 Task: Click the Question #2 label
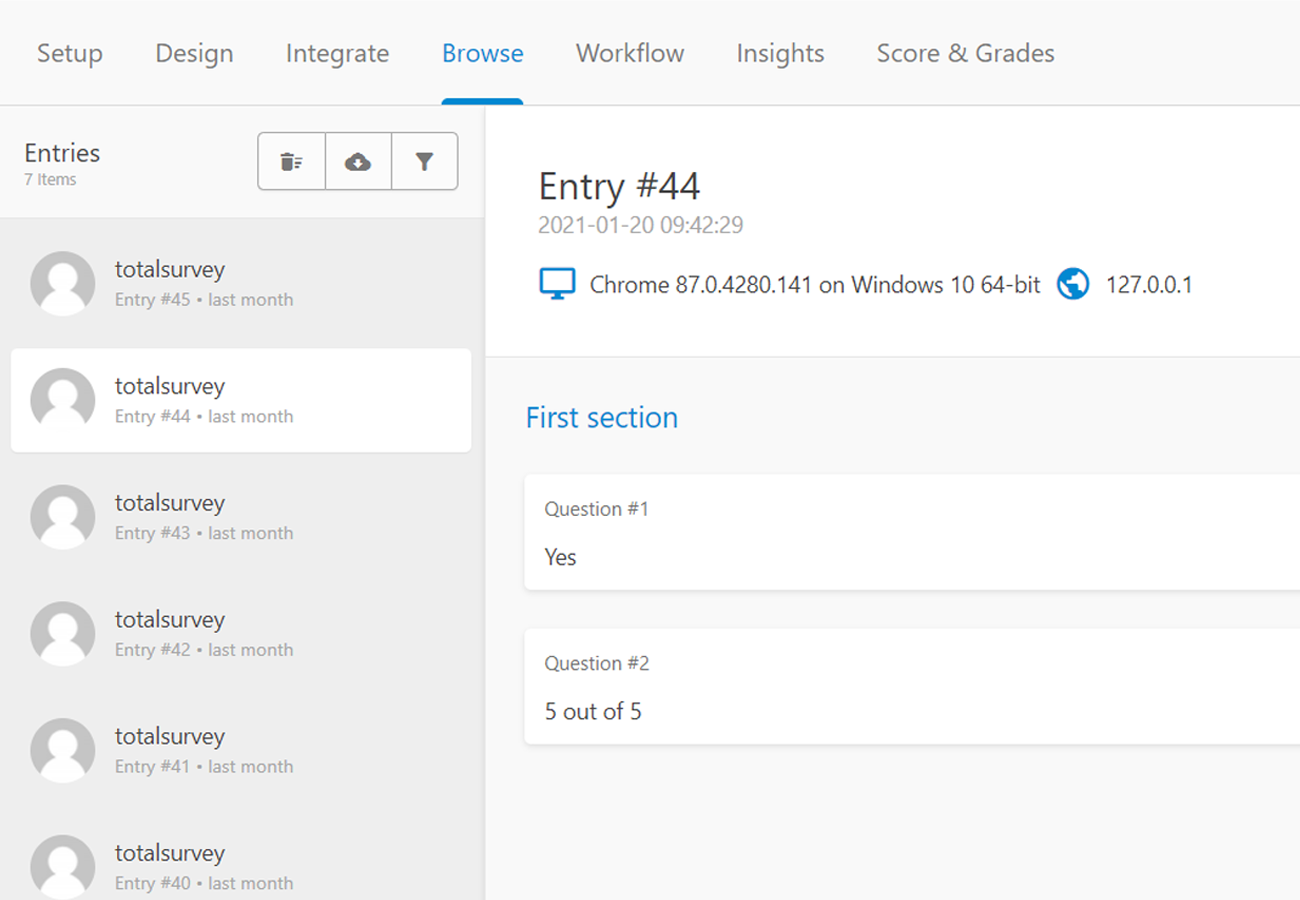[x=596, y=663]
